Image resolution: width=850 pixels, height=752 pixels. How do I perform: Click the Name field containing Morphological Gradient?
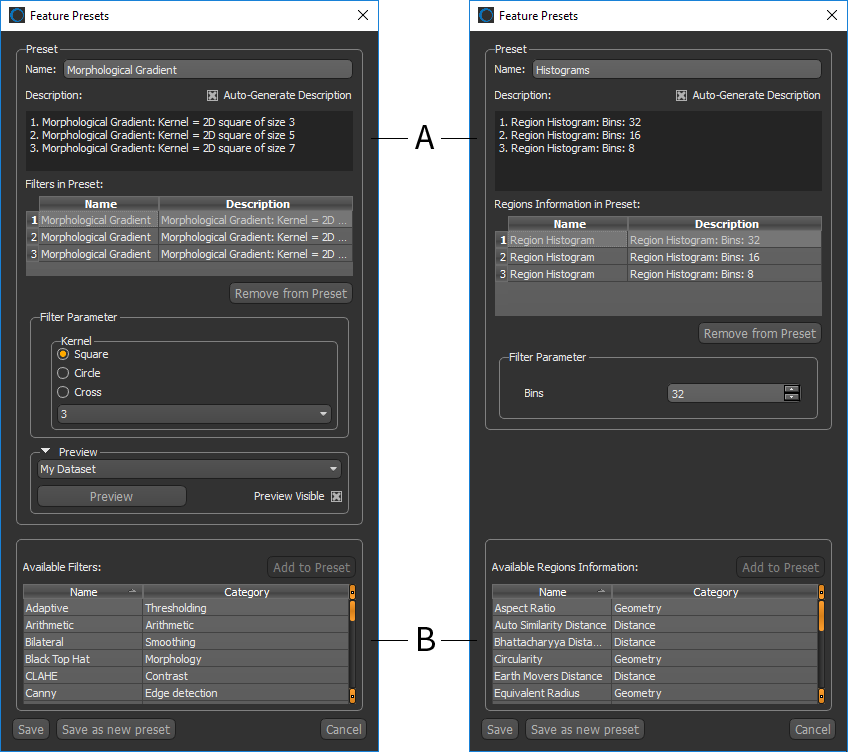tap(208, 70)
